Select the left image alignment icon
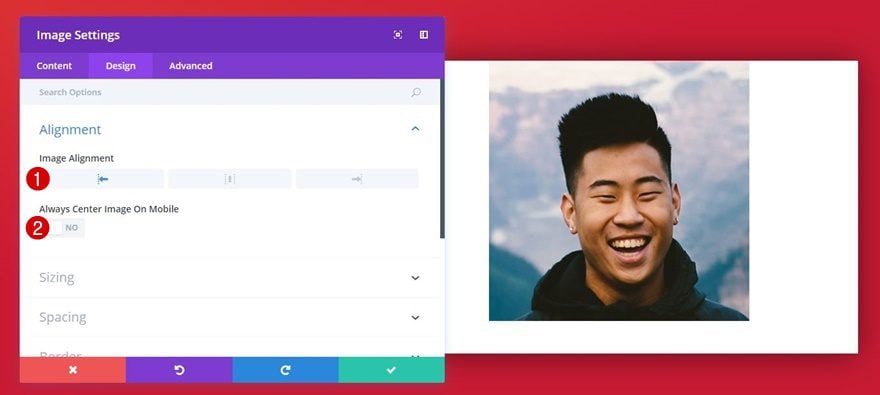880x395 pixels. point(102,179)
